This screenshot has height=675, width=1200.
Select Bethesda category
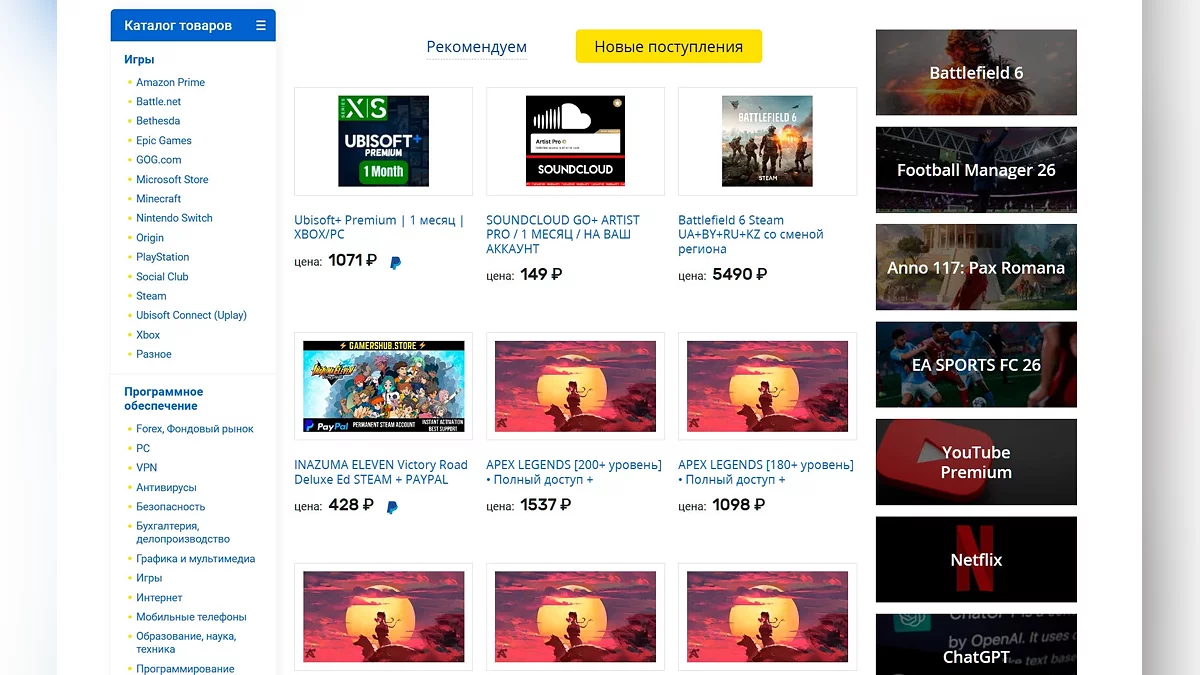click(x=158, y=121)
